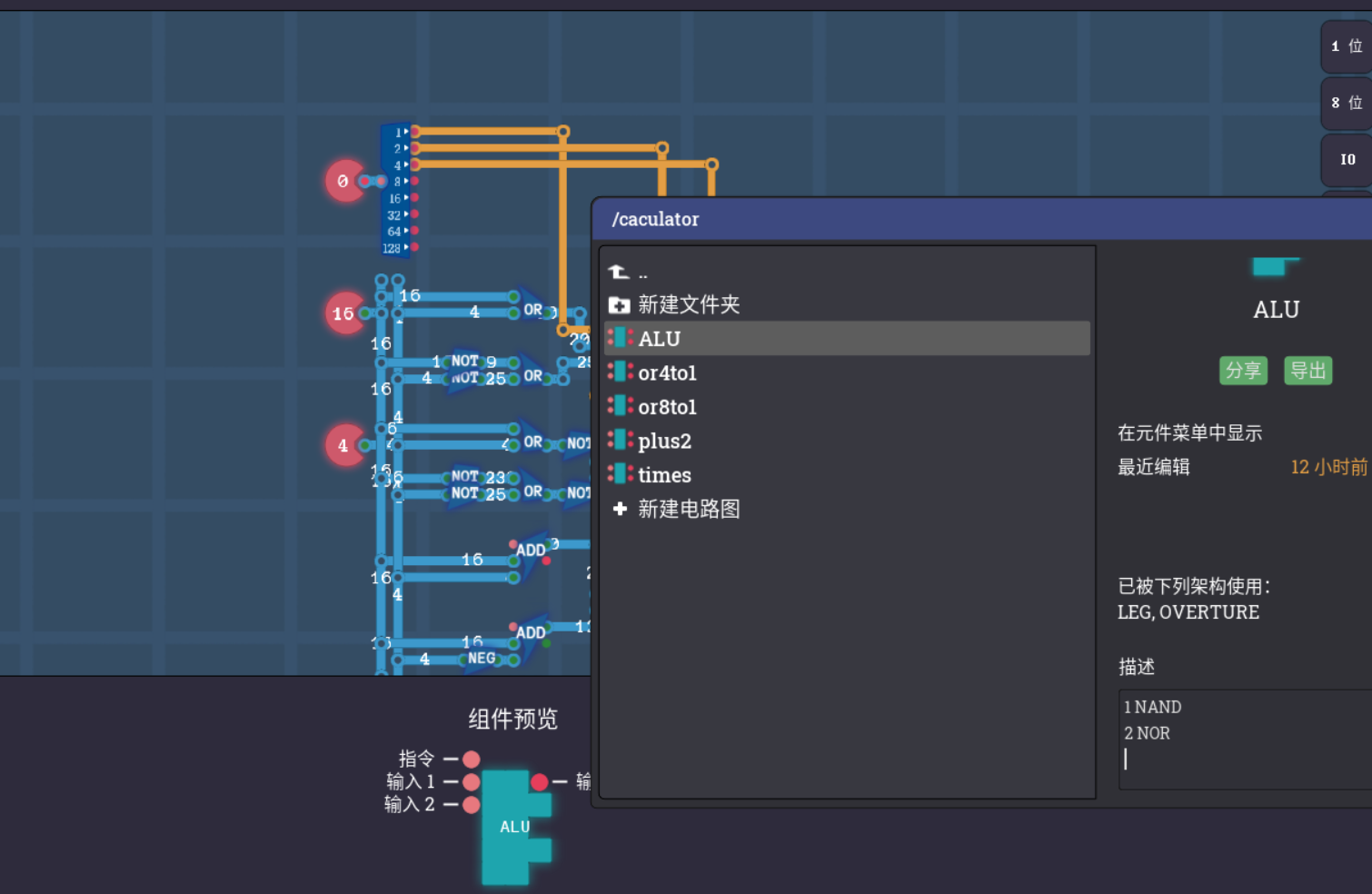Click the '1 NAND' description line
This screenshot has width=1372, height=894.
[x=1152, y=707]
